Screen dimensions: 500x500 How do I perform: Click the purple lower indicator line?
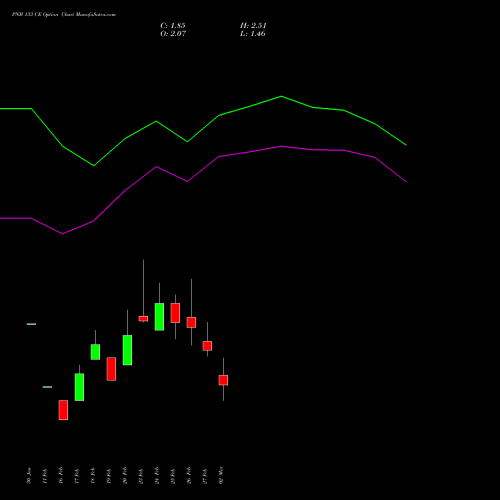click(x=219, y=156)
